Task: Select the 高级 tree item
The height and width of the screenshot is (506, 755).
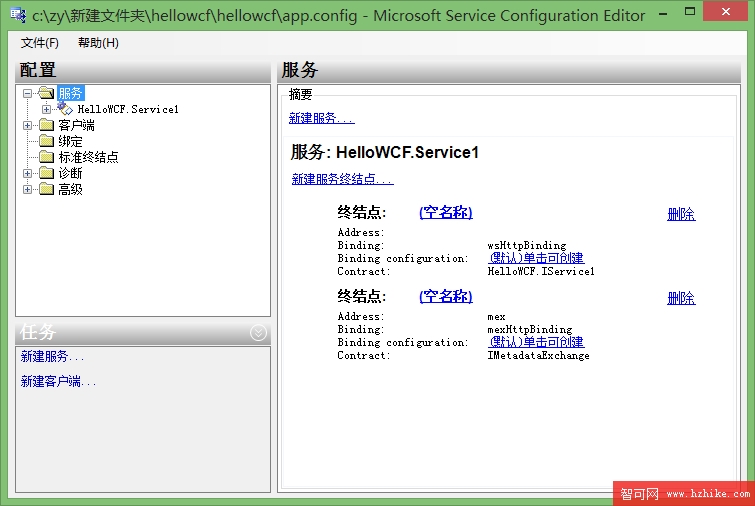Action: 70,189
